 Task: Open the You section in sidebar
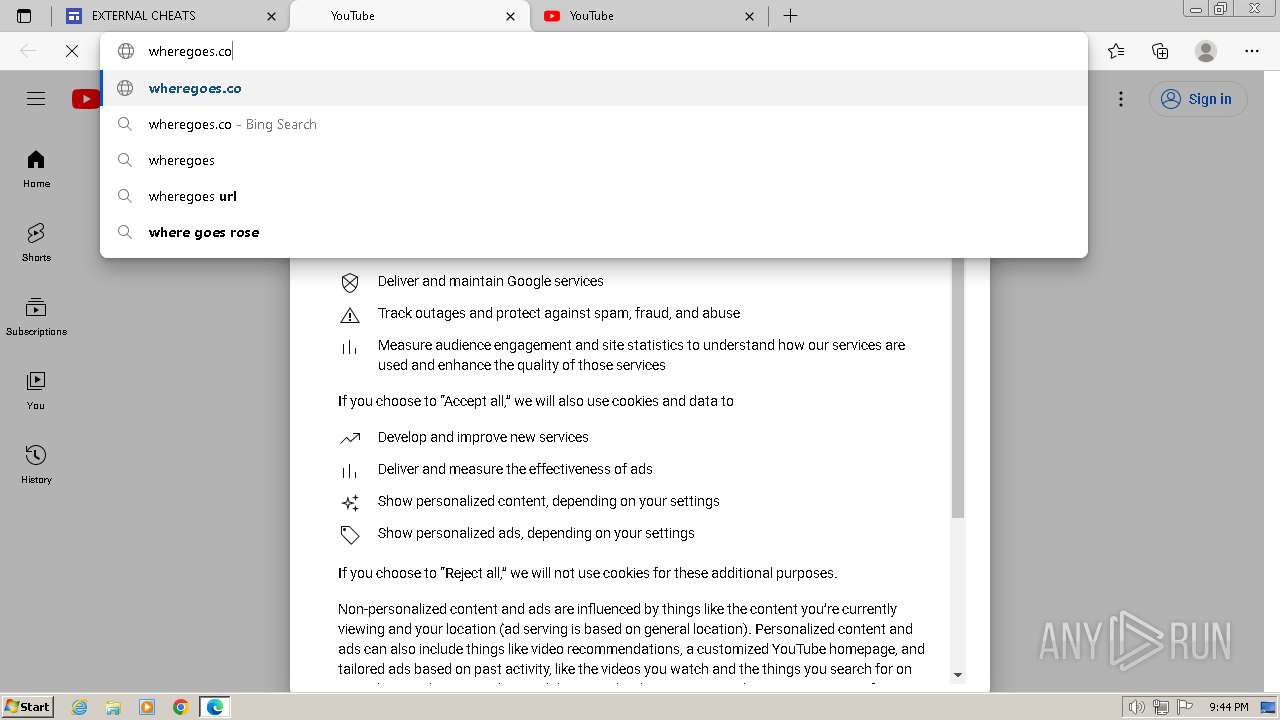point(36,391)
